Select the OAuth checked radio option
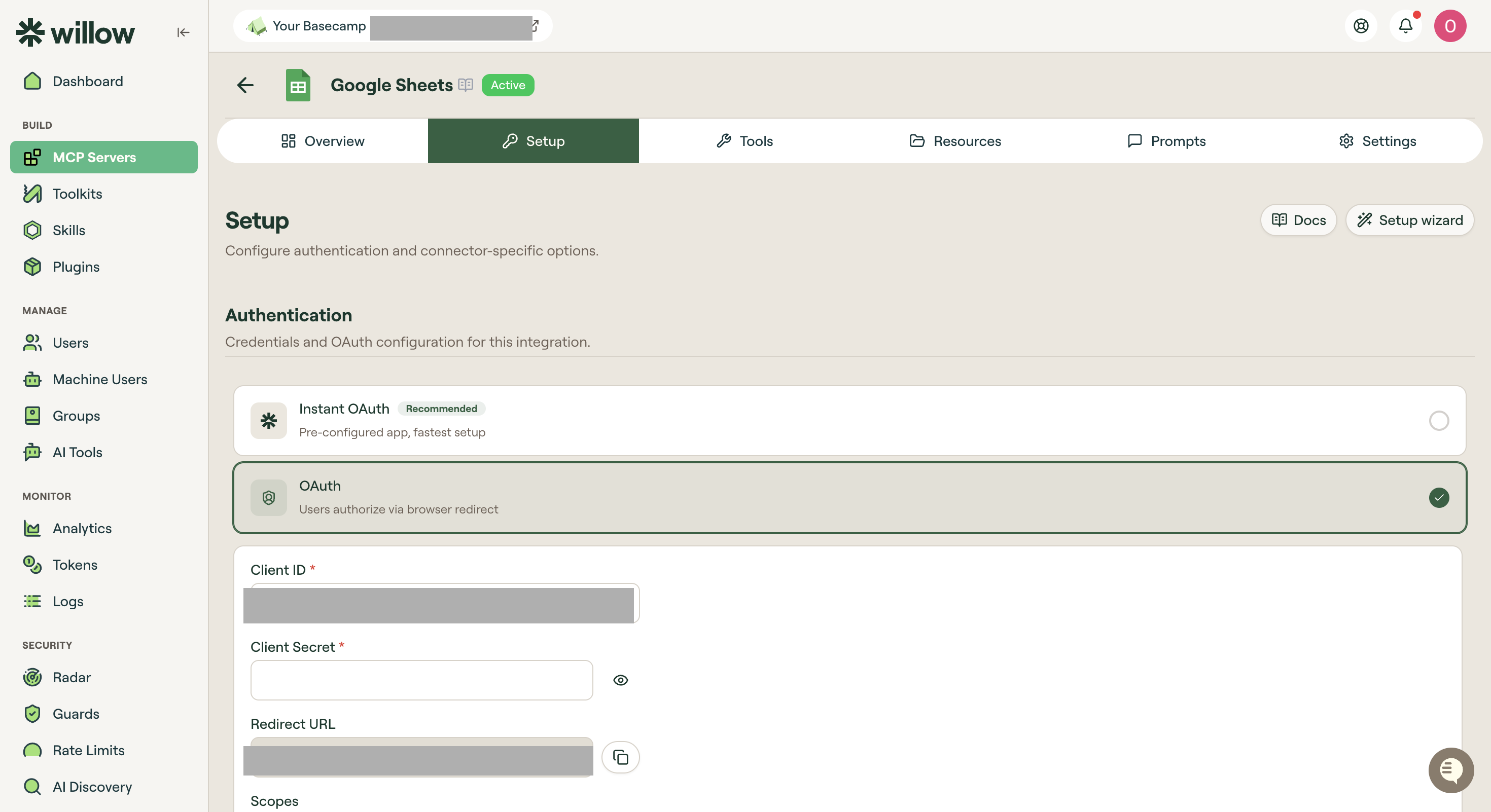This screenshot has height=812, width=1491. (1439, 497)
